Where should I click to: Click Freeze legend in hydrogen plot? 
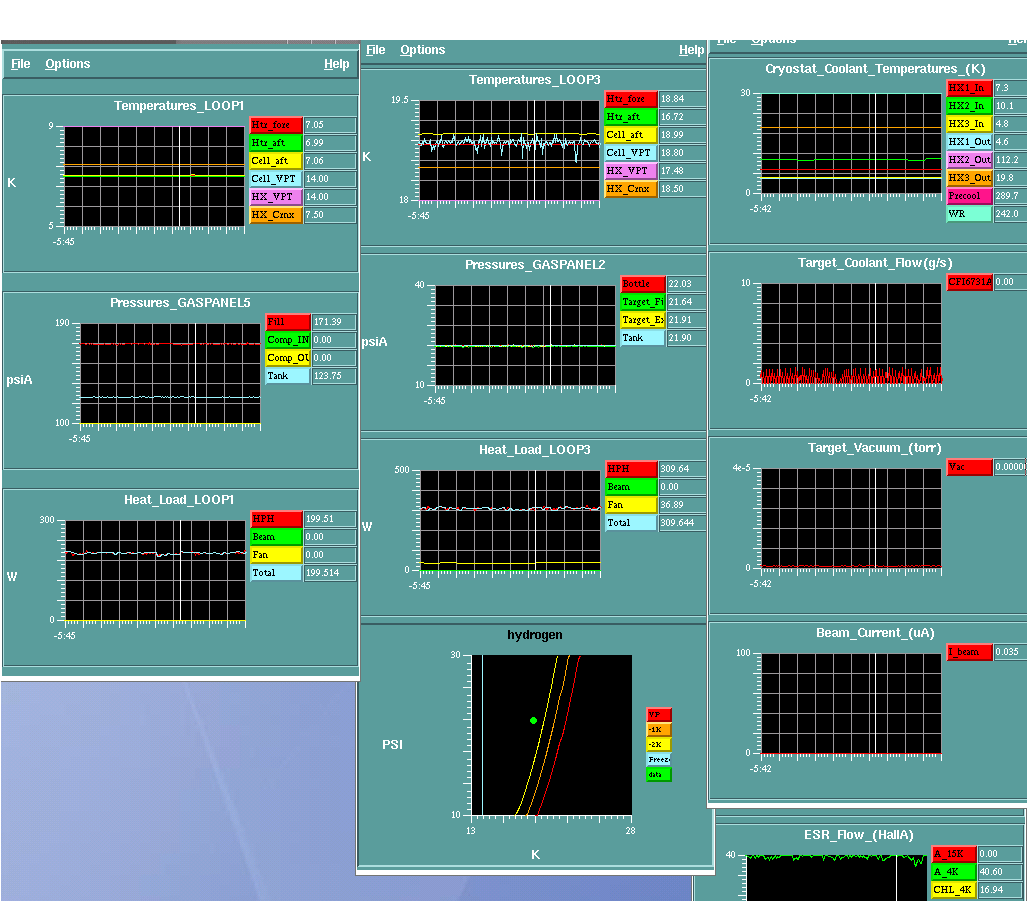[x=659, y=760]
